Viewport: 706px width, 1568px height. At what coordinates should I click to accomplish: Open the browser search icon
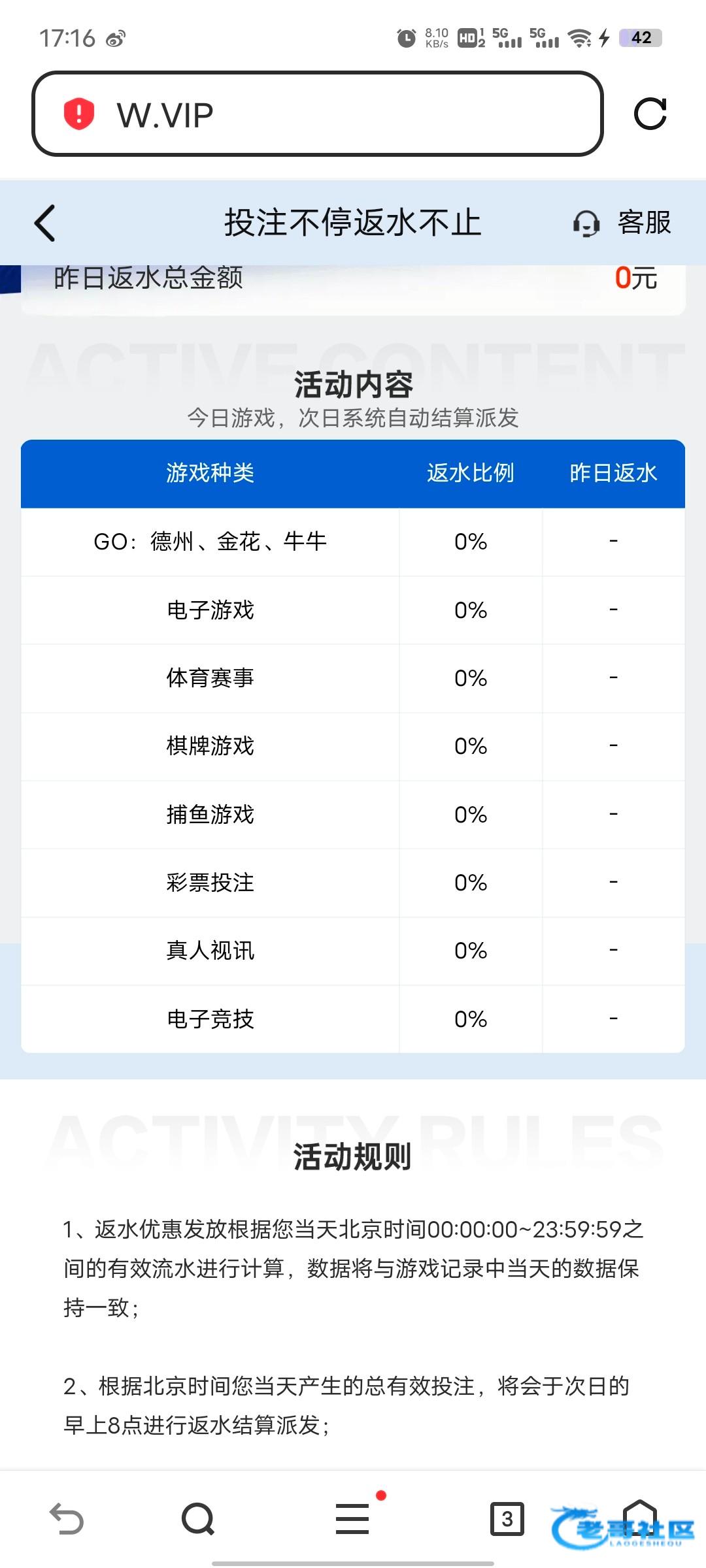point(198,1518)
